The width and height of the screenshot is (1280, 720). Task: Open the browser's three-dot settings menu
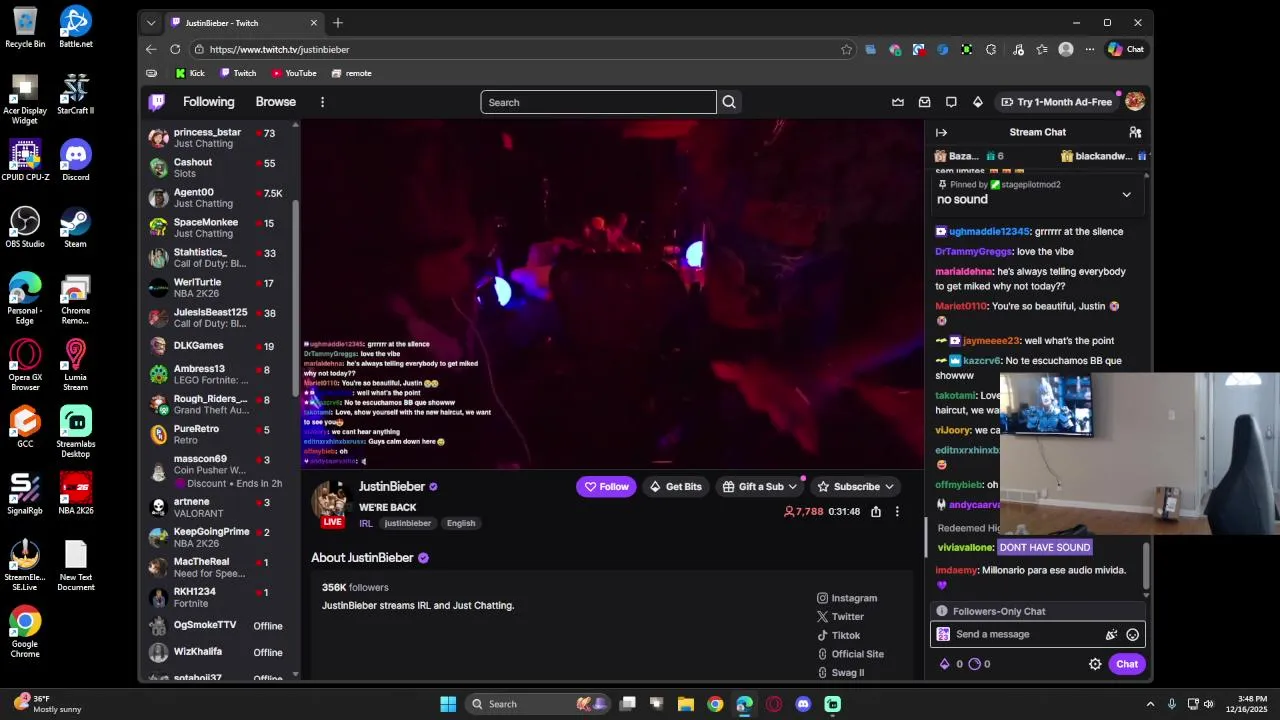click(1090, 49)
